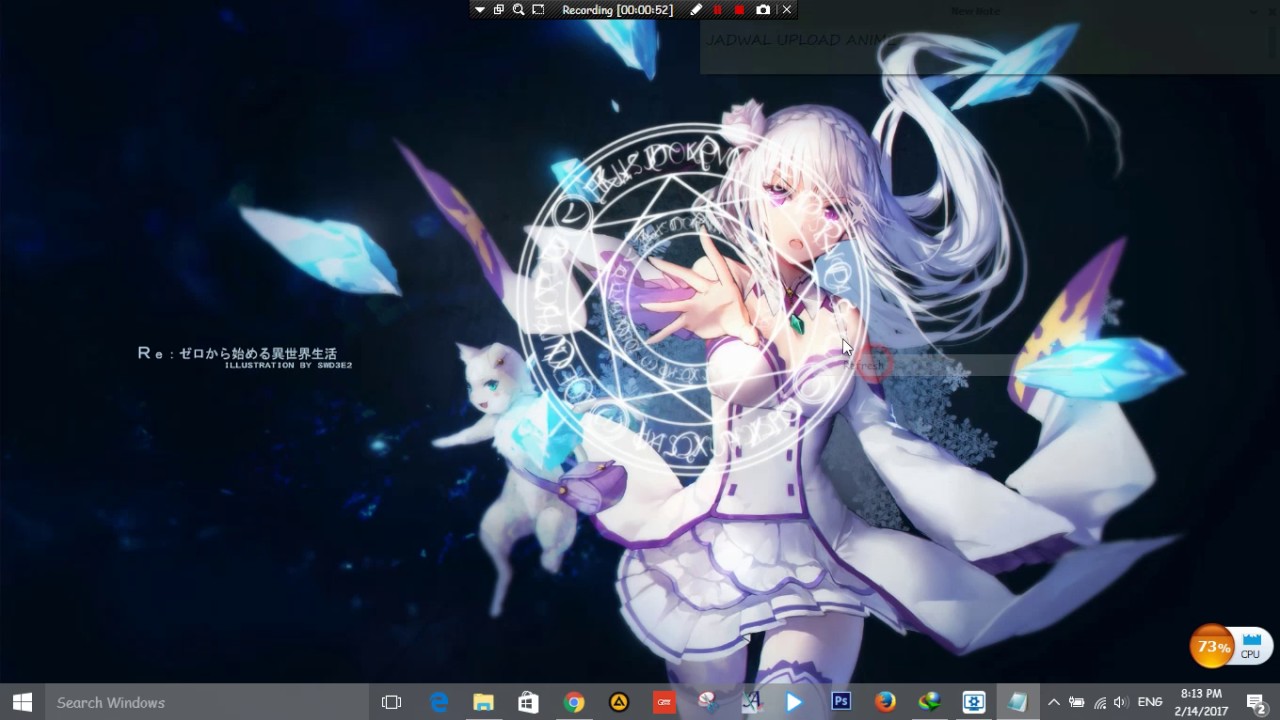Open the red GOM taskbar icon

click(x=664, y=702)
